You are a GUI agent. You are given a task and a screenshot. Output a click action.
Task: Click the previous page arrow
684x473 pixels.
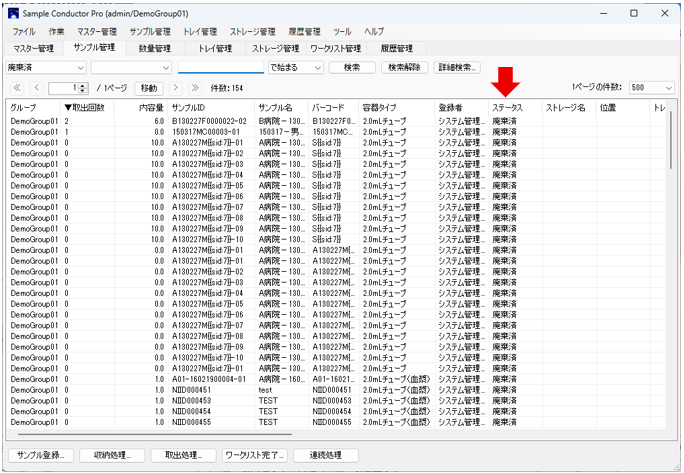pyautogui.click(x=36, y=88)
